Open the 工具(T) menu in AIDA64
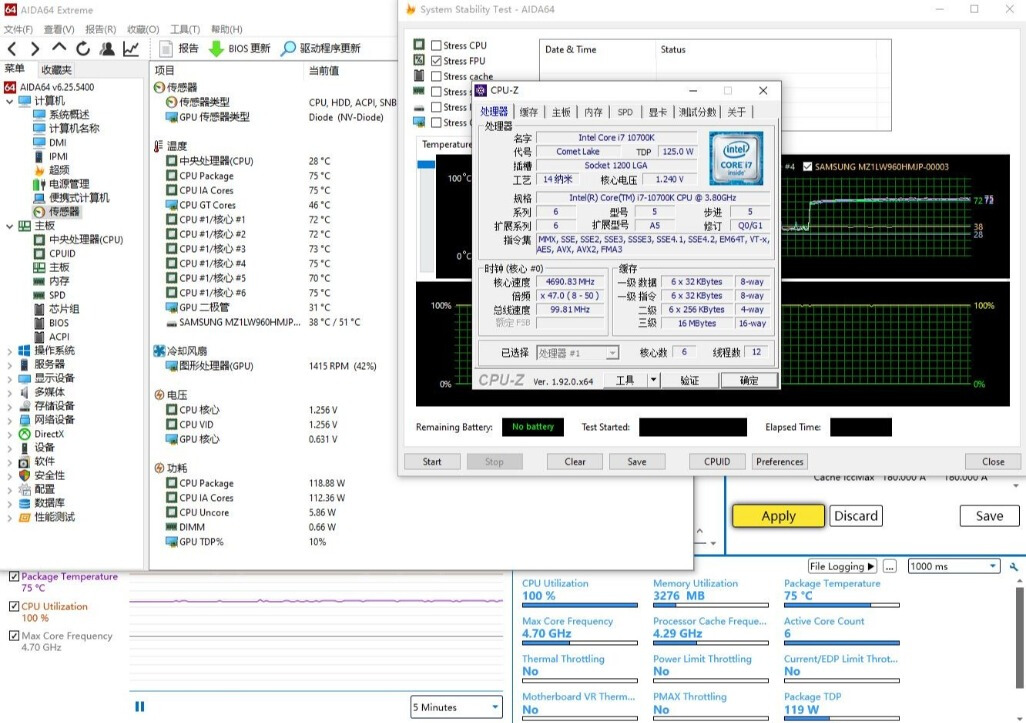Image resolution: width=1026 pixels, height=723 pixels. (x=185, y=29)
